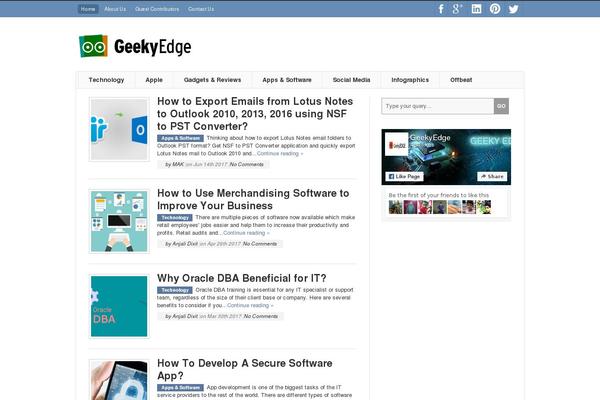
Task: Open No Comments on Oracle DBA post
Action: [x=261, y=316]
